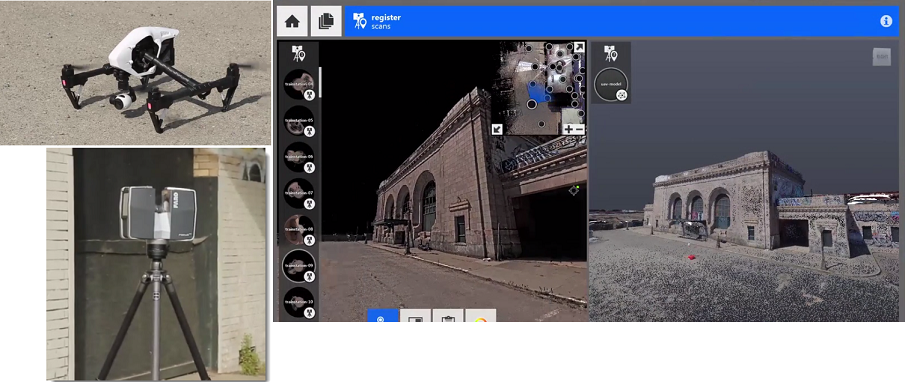This screenshot has height=382, width=905.
Task: Click the scan list scrollbar handle
Action: (x=320, y=82)
